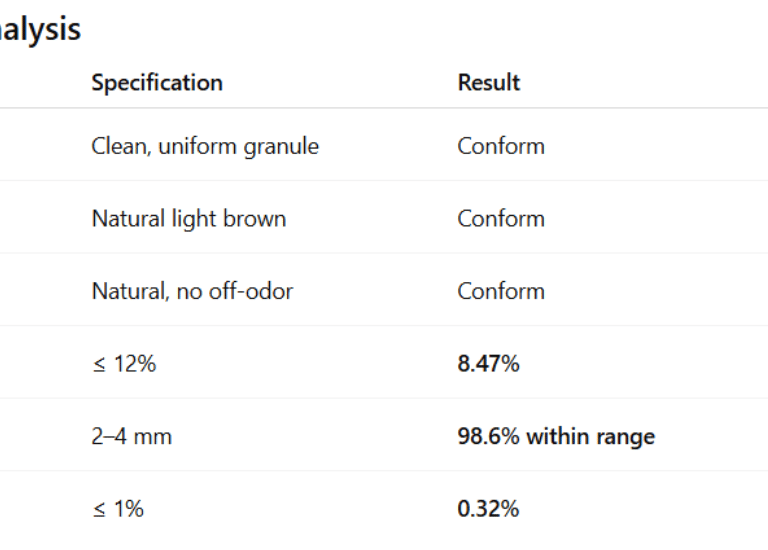Click the word "brown" in the specification column
This screenshot has height=550, width=768.
256,219
